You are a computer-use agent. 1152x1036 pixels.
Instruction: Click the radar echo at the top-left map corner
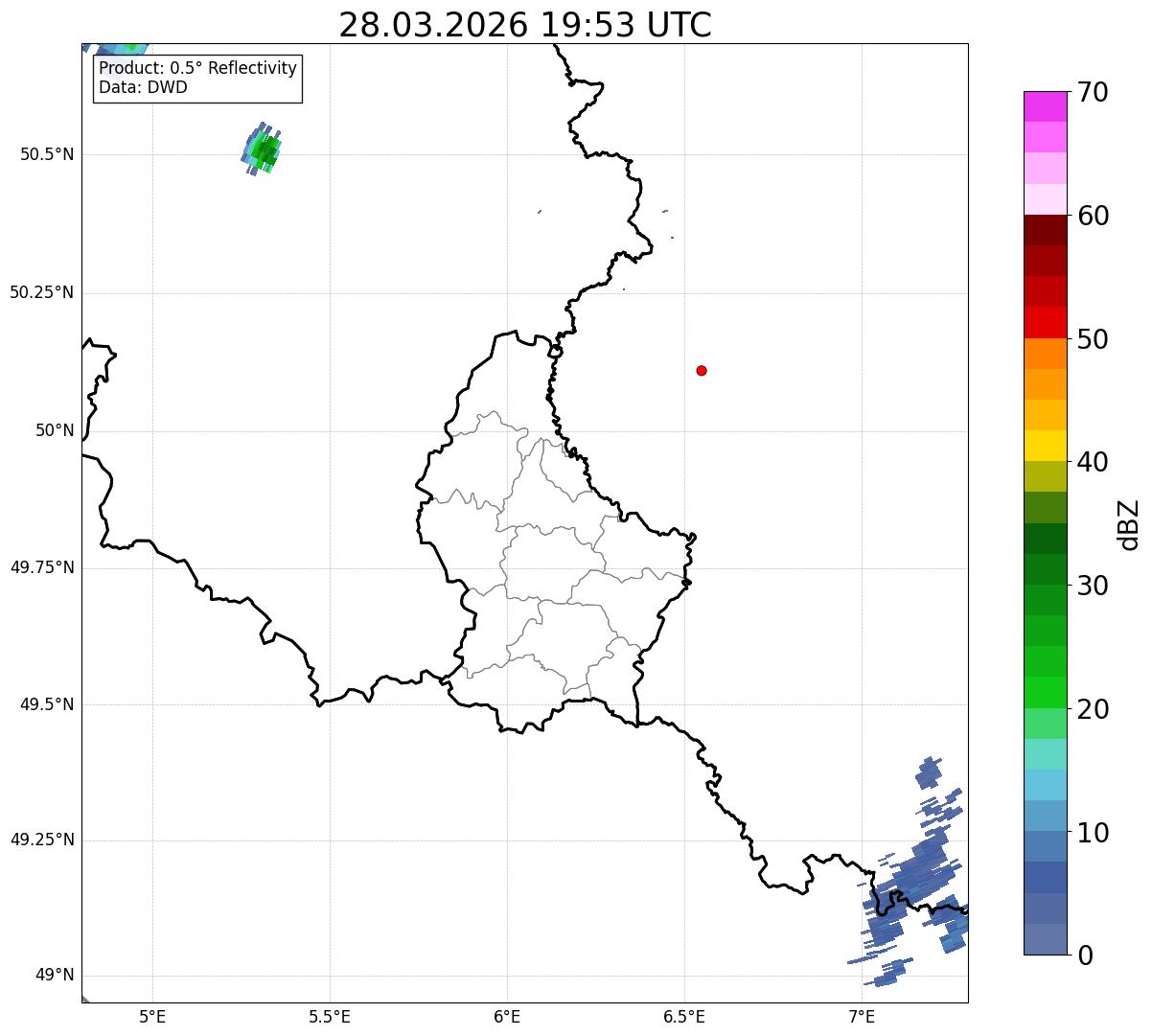[x=120, y=50]
